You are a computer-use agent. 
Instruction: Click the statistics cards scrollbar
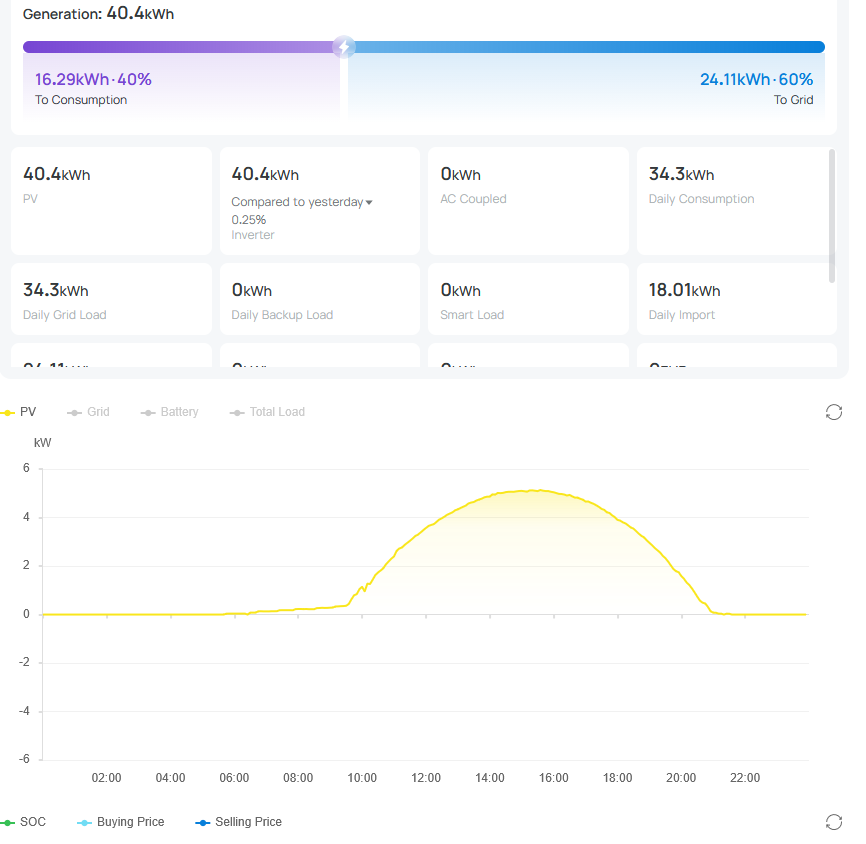[x=832, y=215]
